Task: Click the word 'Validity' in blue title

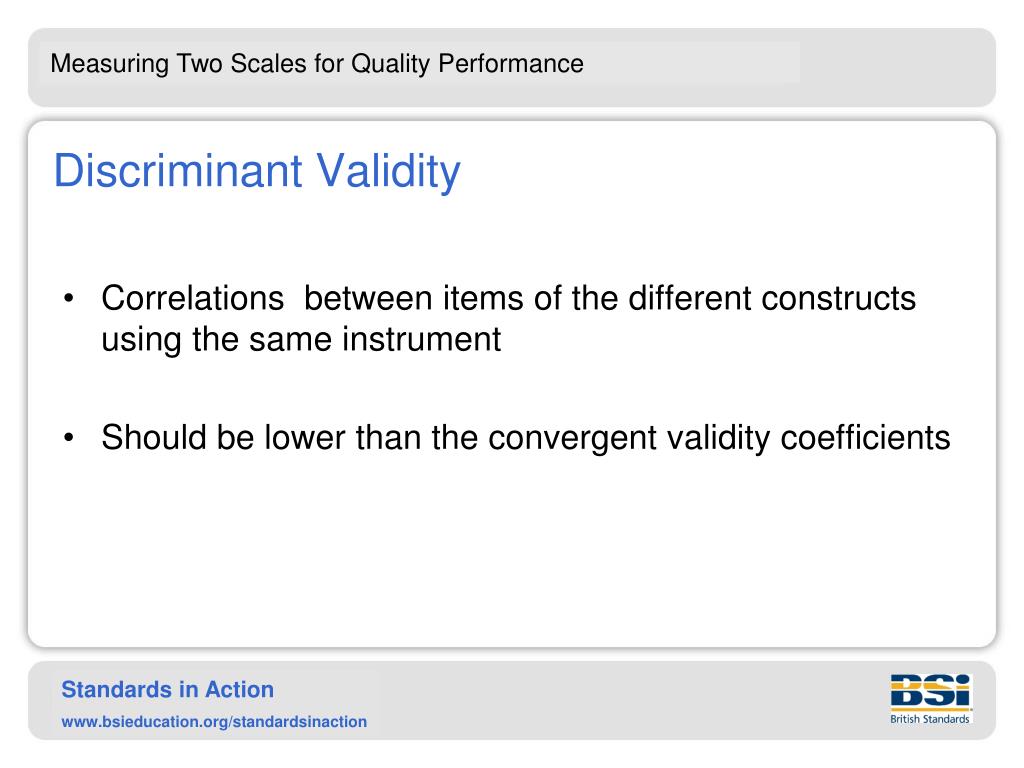Action: (389, 171)
